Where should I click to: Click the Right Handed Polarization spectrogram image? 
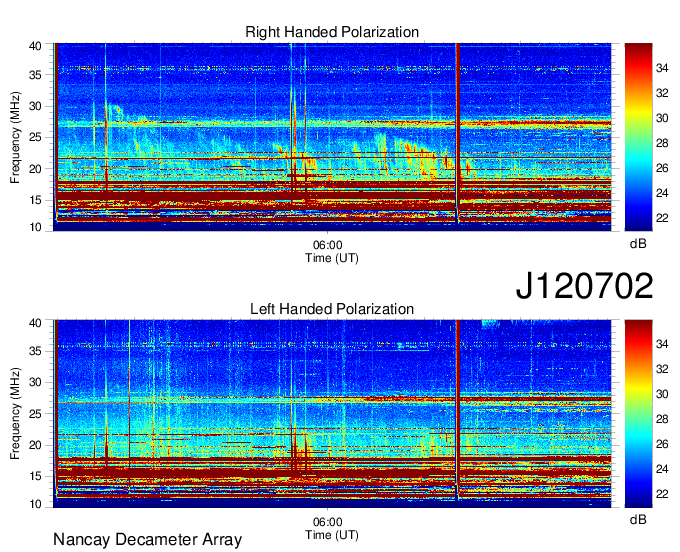332,137
